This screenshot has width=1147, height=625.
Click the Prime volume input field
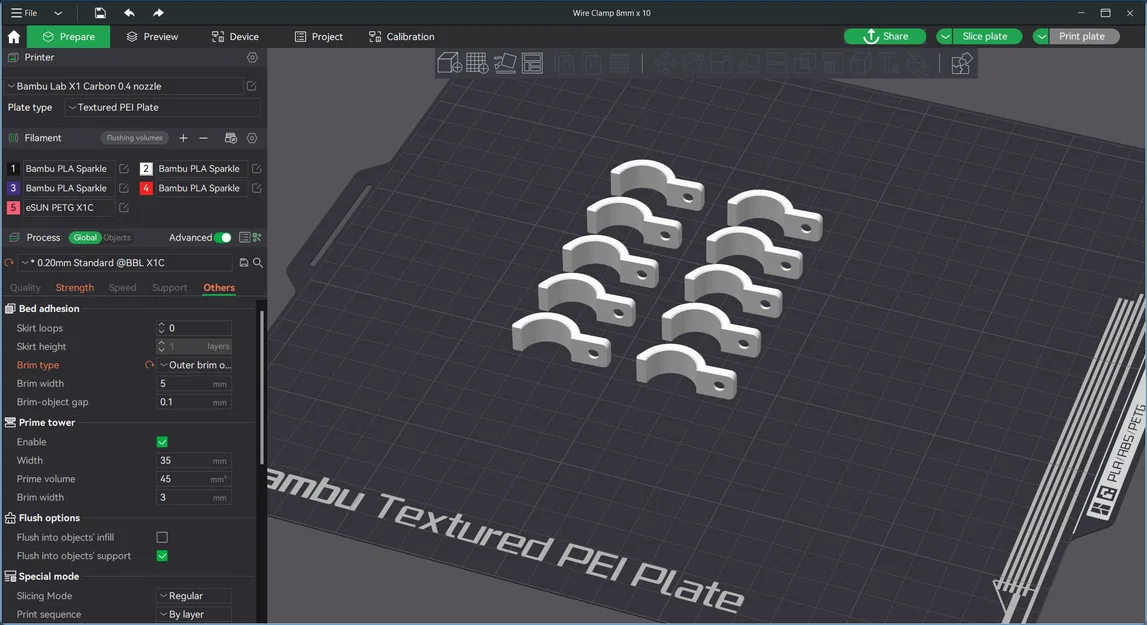[194, 479]
